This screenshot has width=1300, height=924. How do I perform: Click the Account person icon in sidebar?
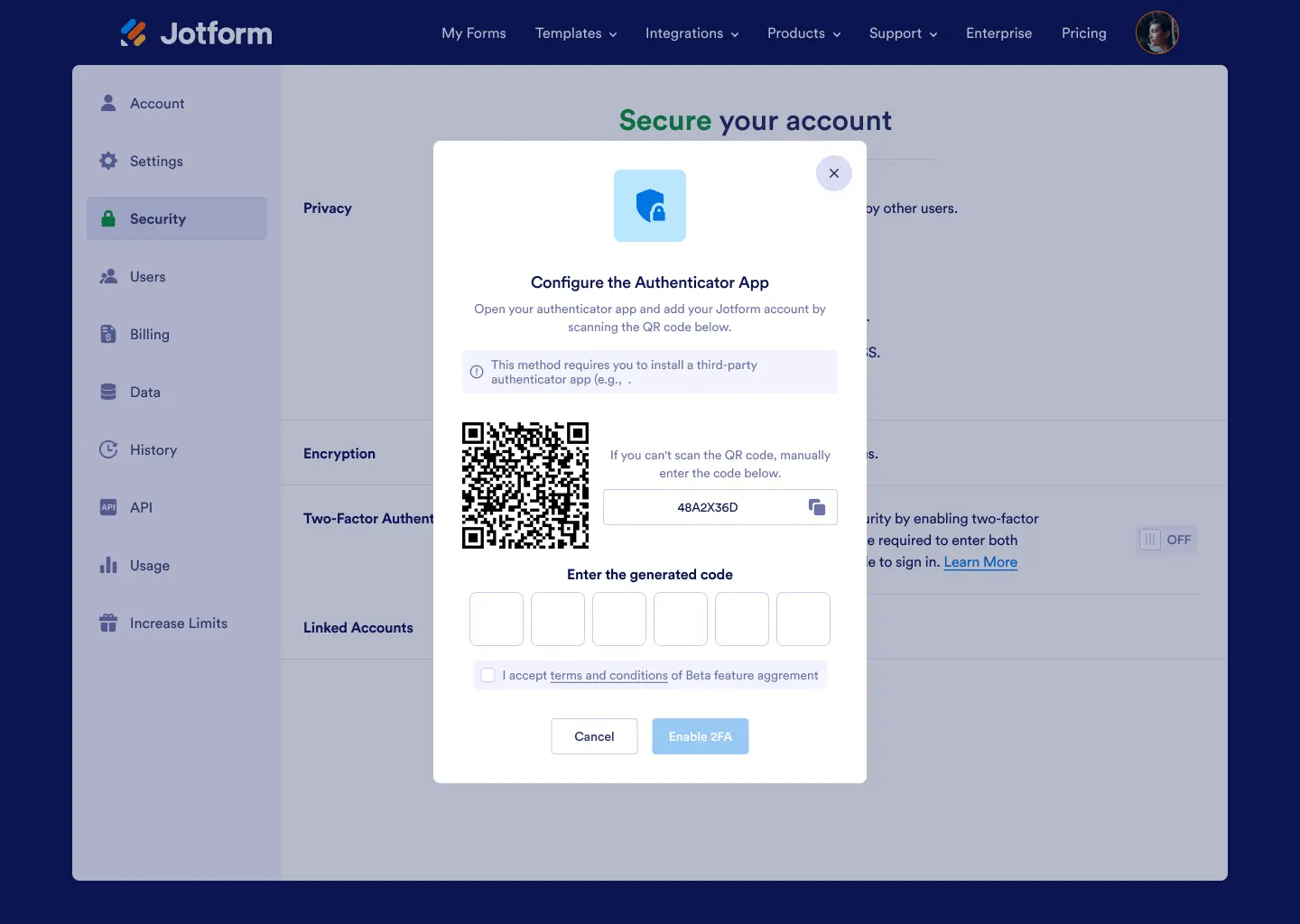click(x=108, y=103)
